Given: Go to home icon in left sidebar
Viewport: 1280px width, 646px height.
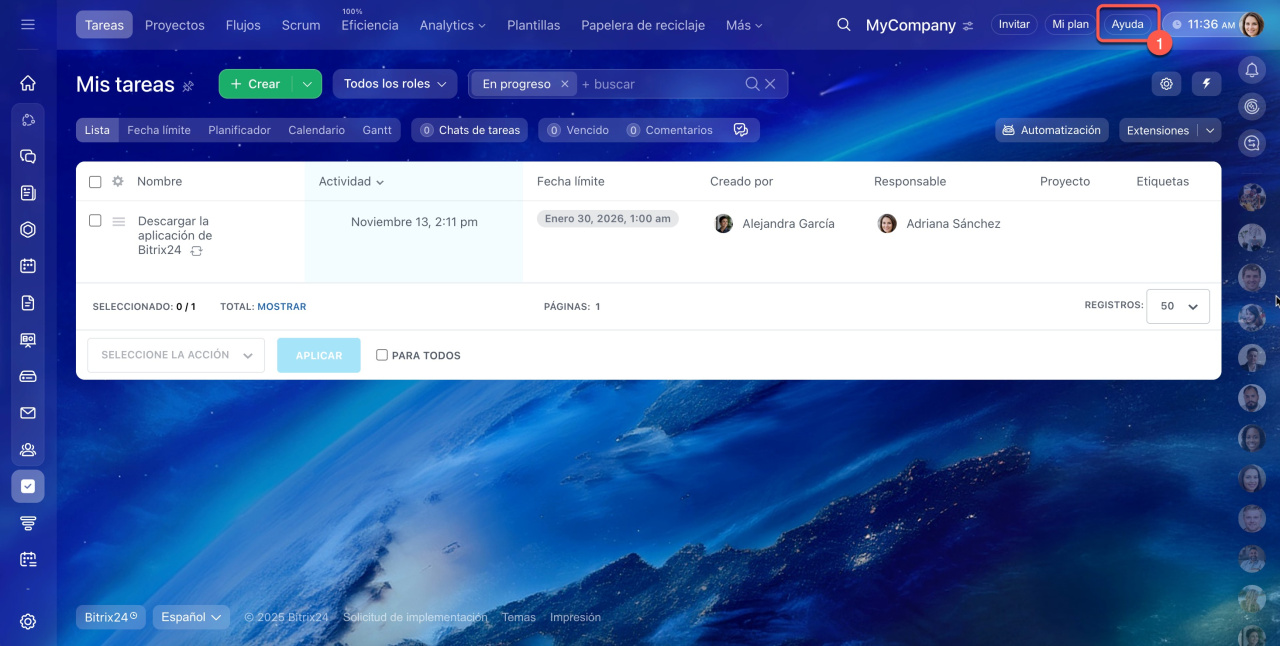Looking at the screenshot, I should [28, 83].
